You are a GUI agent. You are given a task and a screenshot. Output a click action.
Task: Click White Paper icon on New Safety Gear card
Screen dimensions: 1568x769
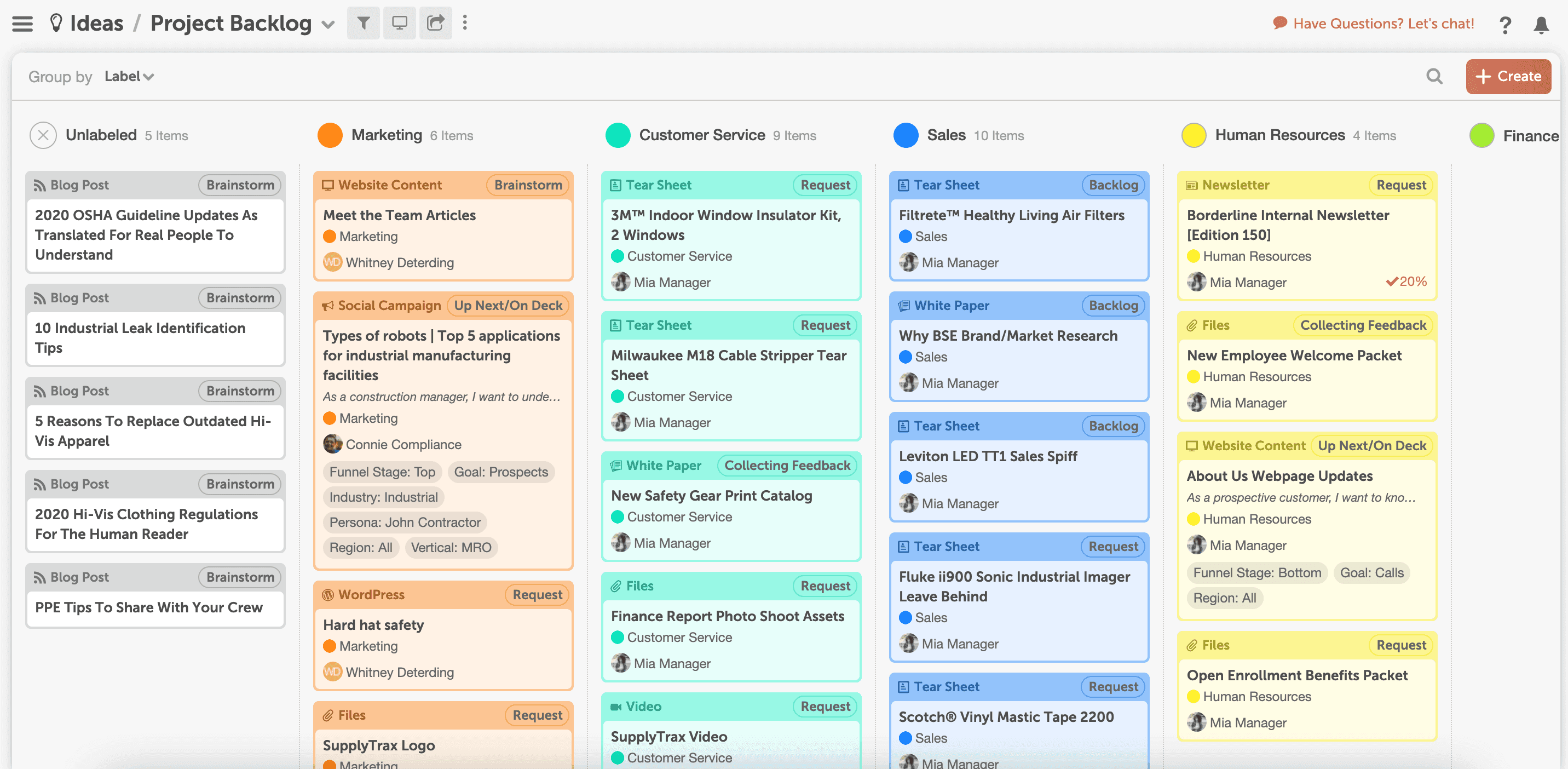click(616, 466)
